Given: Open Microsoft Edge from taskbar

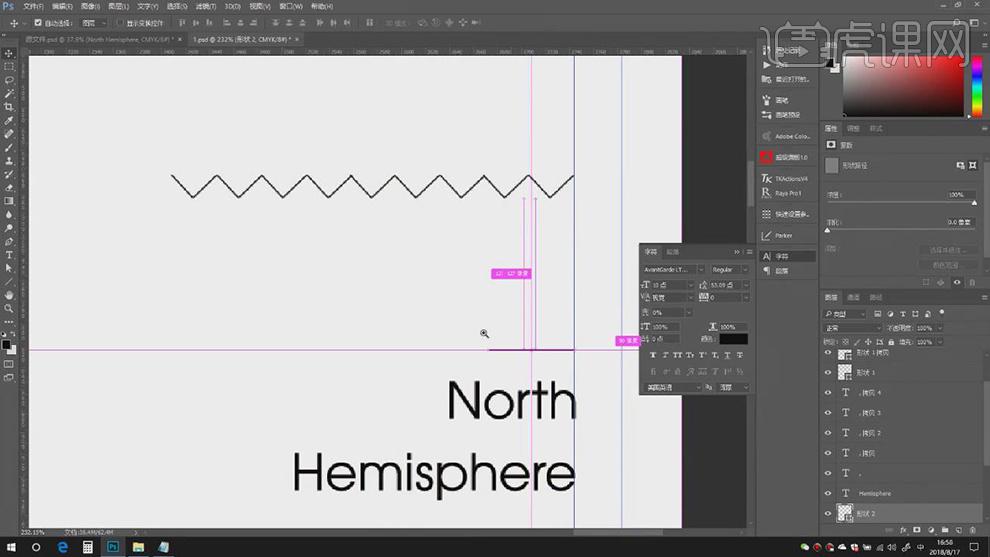Looking at the screenshot, I should click(62, 547).
